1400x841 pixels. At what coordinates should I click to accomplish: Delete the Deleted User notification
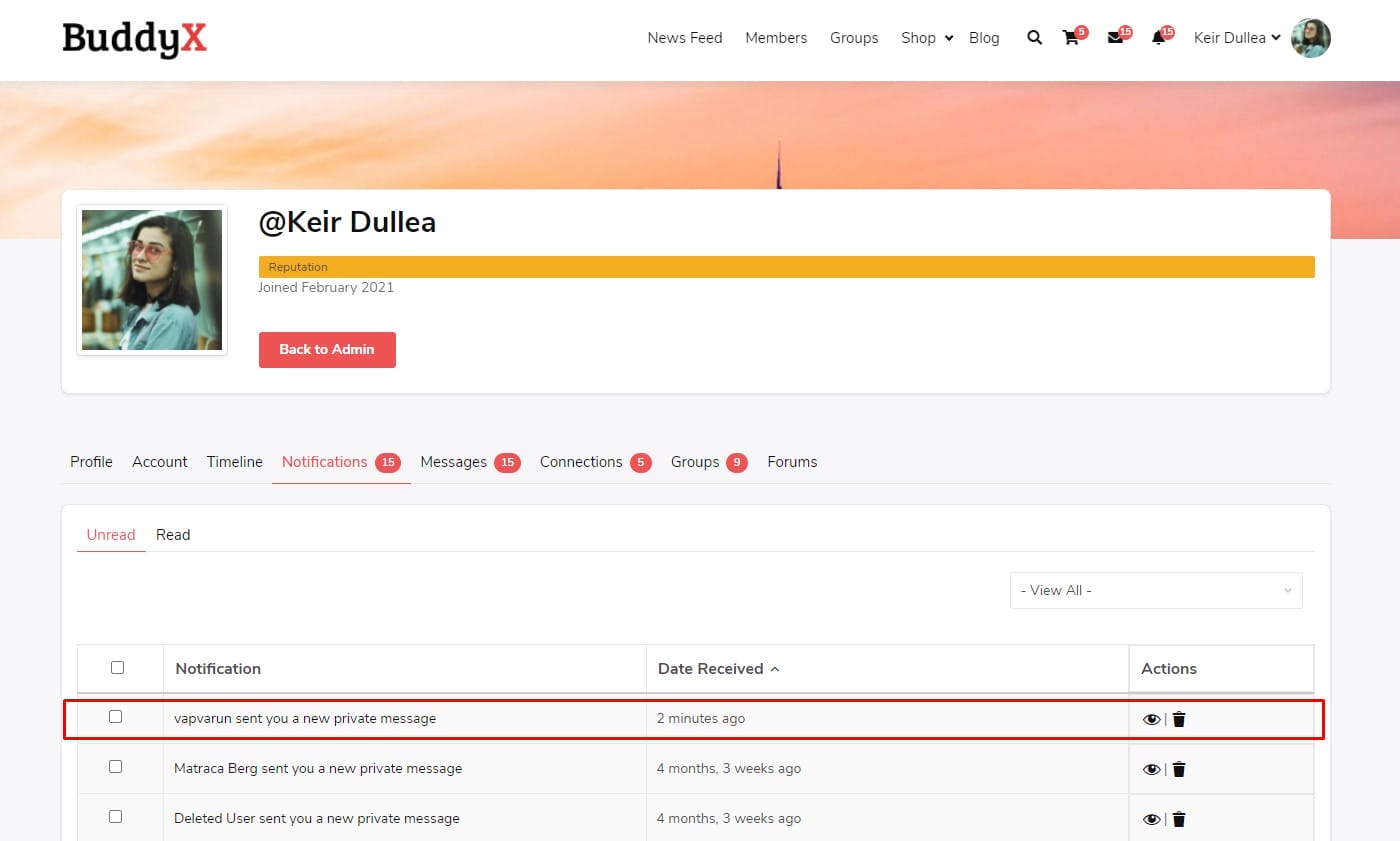tap(1179, 819)
